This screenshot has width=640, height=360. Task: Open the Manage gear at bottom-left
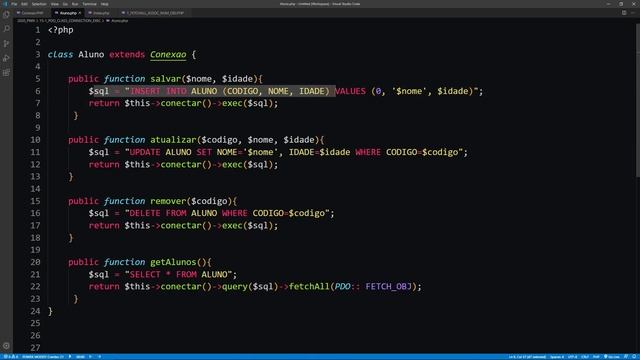[6, 346]
